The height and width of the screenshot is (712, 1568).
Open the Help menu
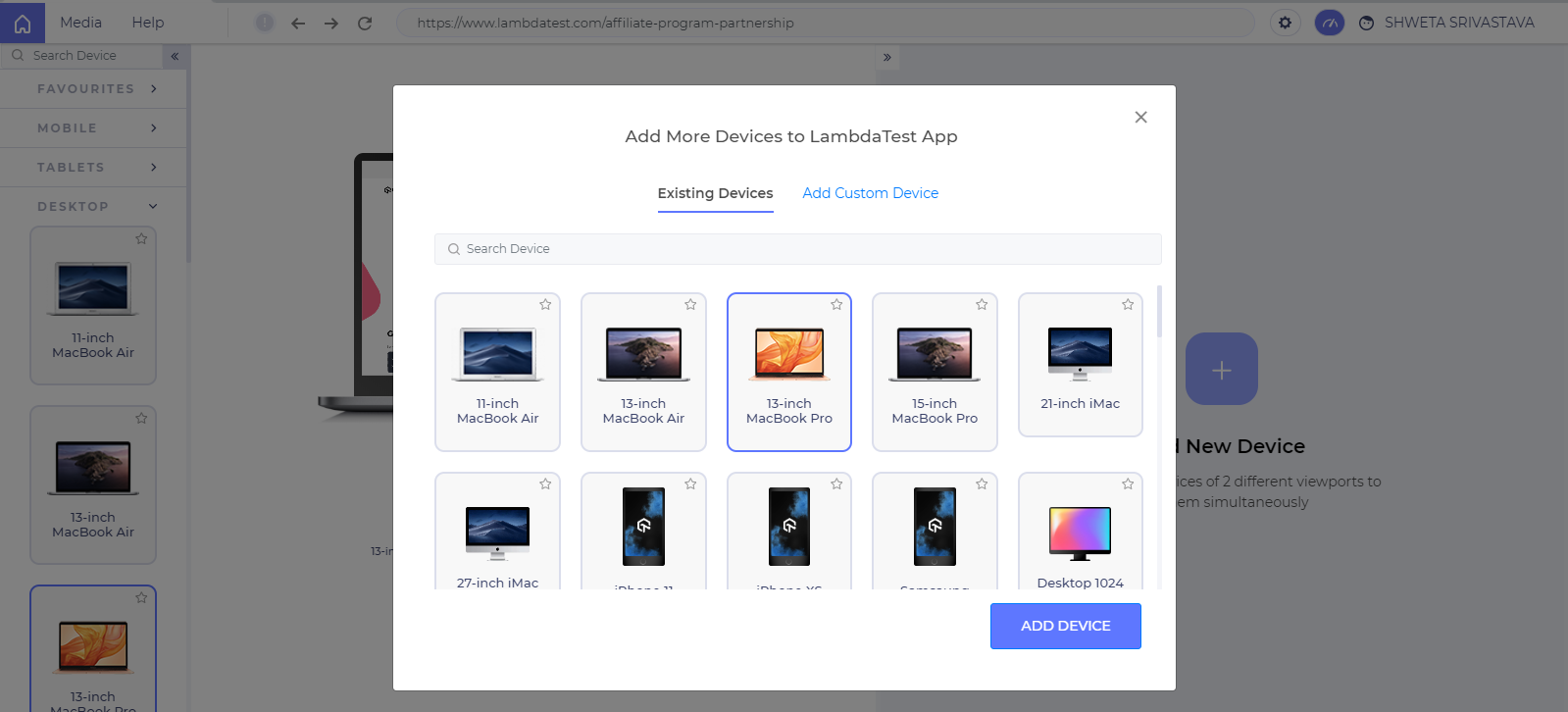tap(148, 23)
